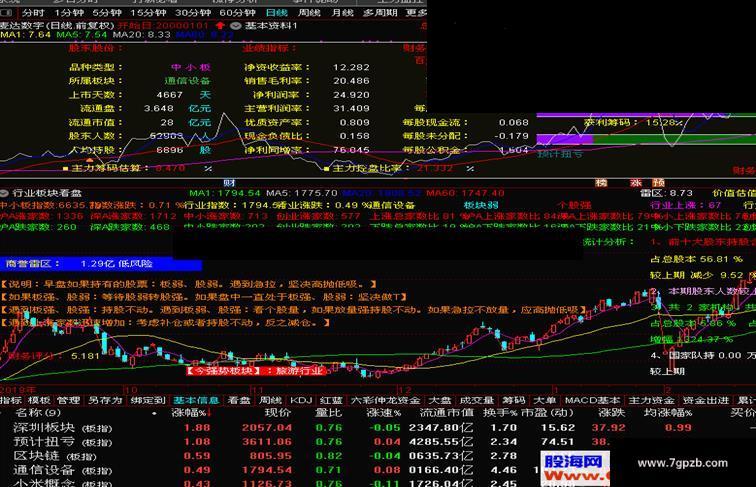The width and height of the screenshot is (756, 487).
Task: Expand the circle icon before 行业板块看盘
Action: 4,193
